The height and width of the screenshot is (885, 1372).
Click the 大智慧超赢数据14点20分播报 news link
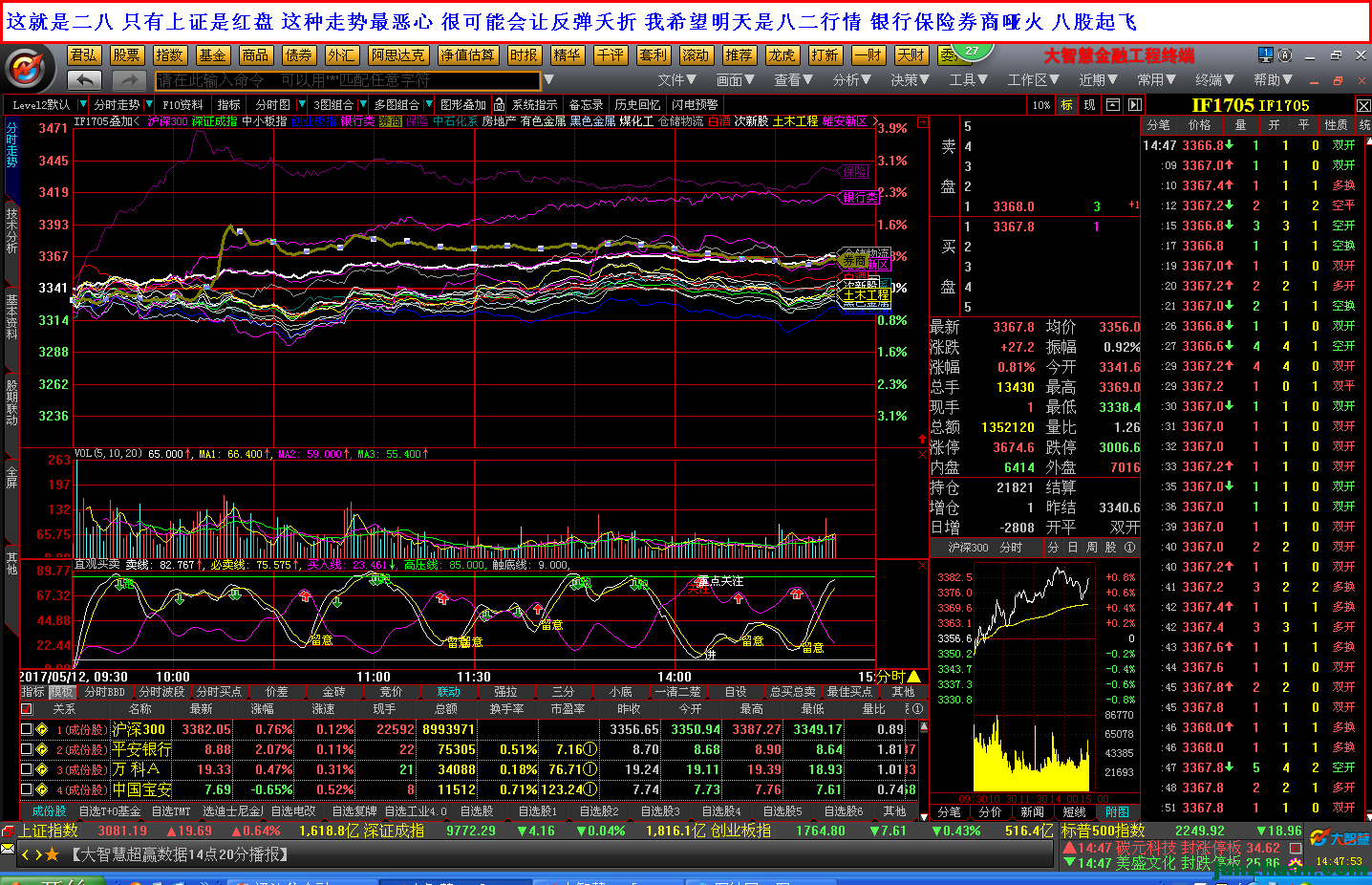click(x=180, y=854)
